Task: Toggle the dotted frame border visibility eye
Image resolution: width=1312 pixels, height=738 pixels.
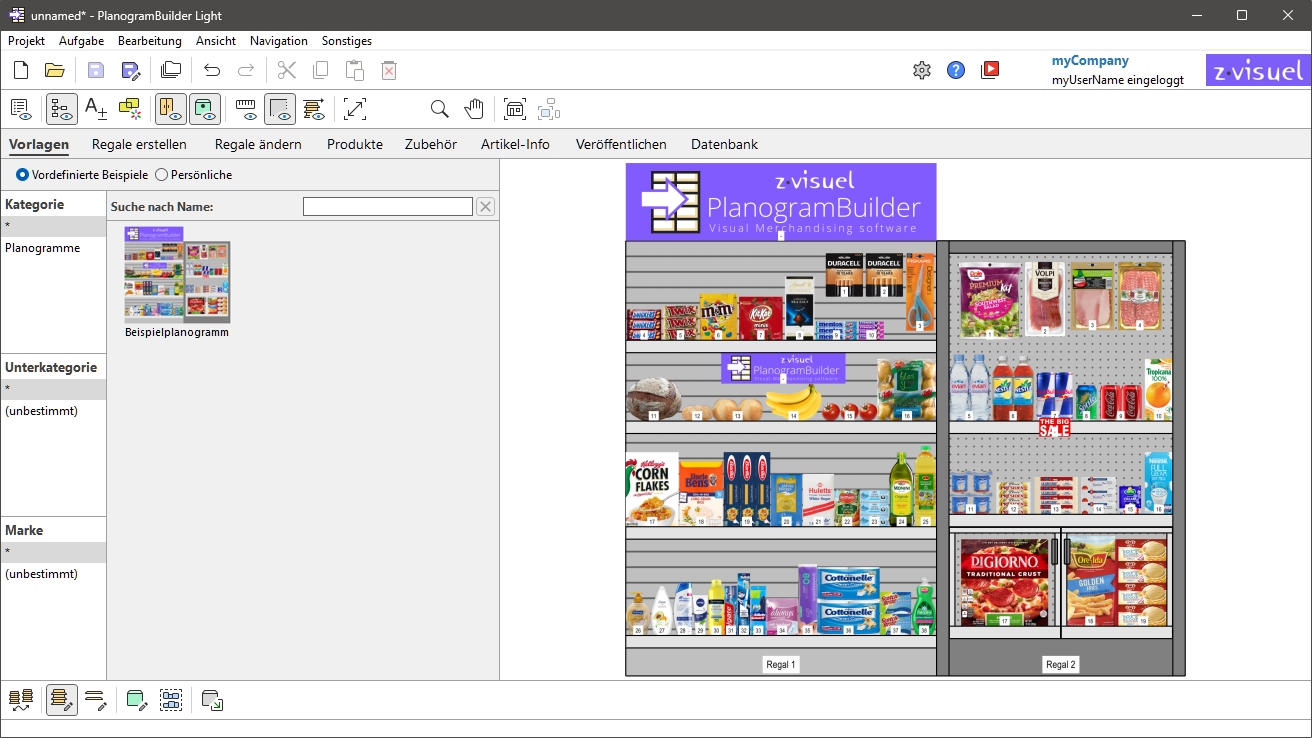Action: click(280, 108)
